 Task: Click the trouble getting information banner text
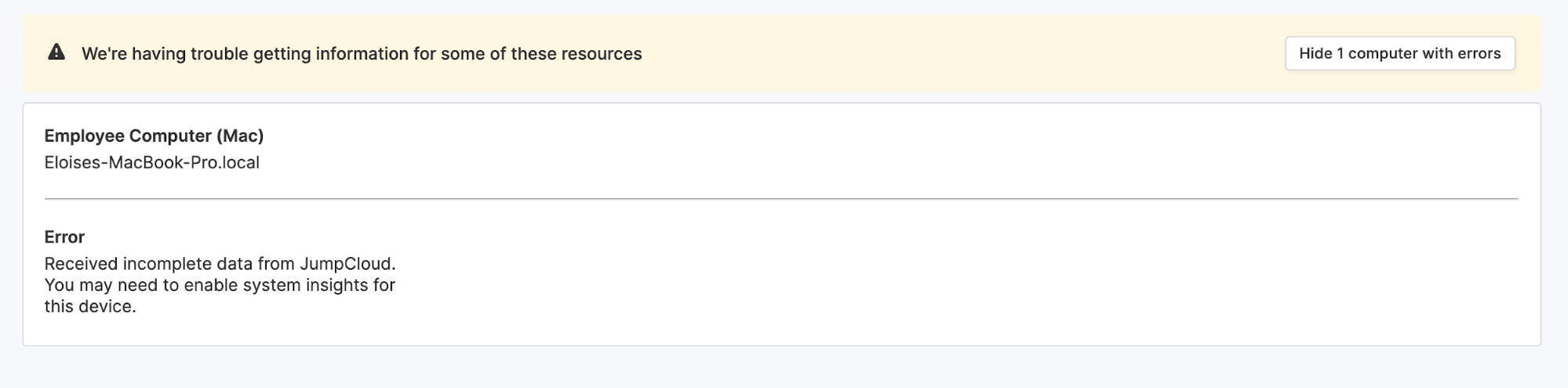(x=362, y=53)
